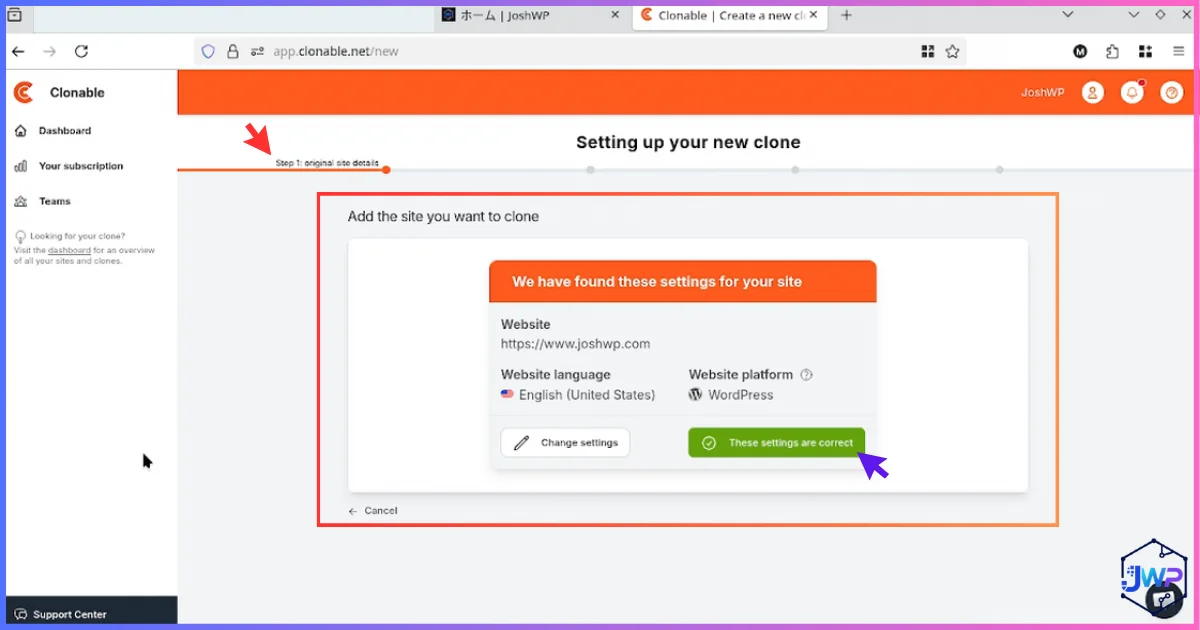
Task: Click the pencil icon on Change settings
Action: point(521,443)
